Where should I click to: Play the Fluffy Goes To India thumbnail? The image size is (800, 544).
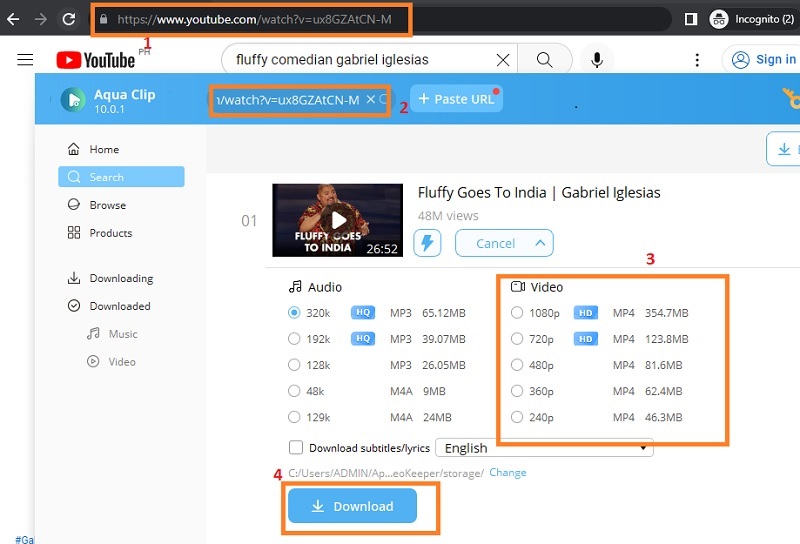pos(338,220)
